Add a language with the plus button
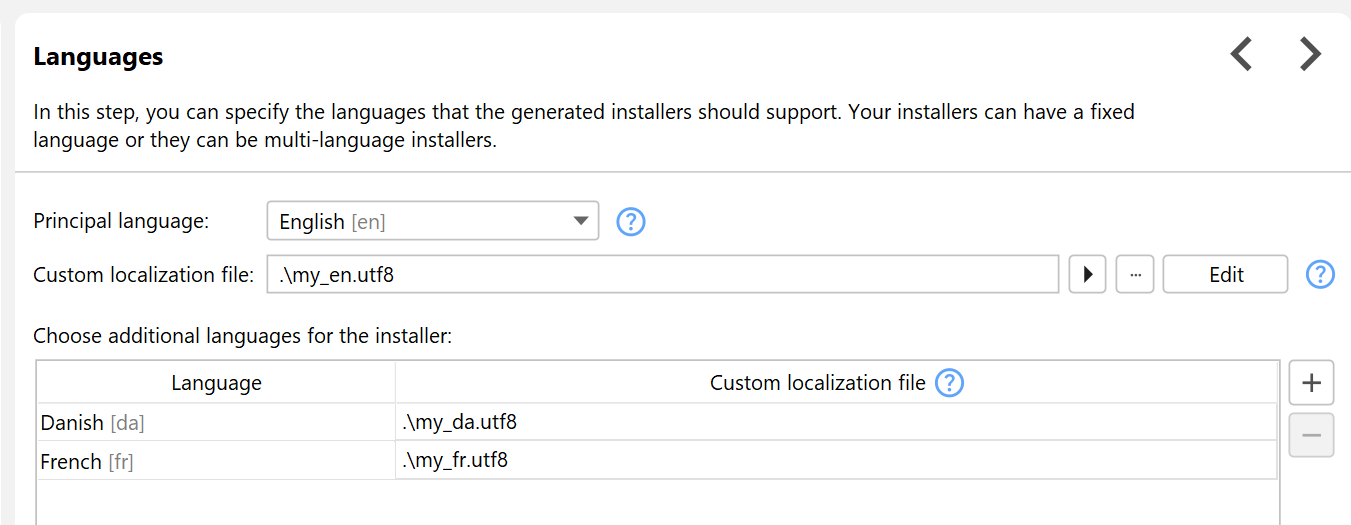 pyautogui.click(x=1311, y=383)
